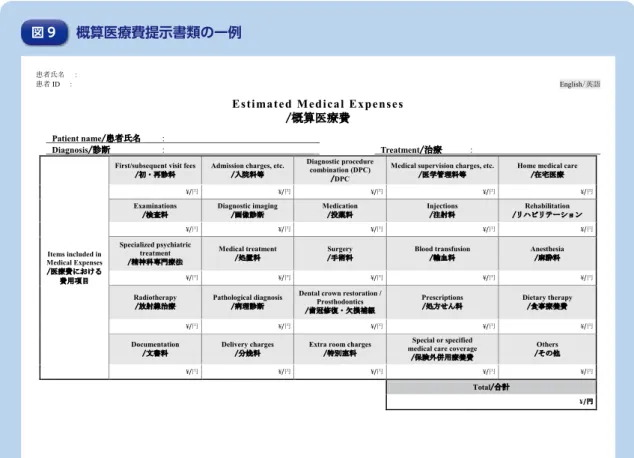Click 'Admission charges, etc.' cell
The height and width of the screenshot is (458, 634).
(x=247, y=170)
